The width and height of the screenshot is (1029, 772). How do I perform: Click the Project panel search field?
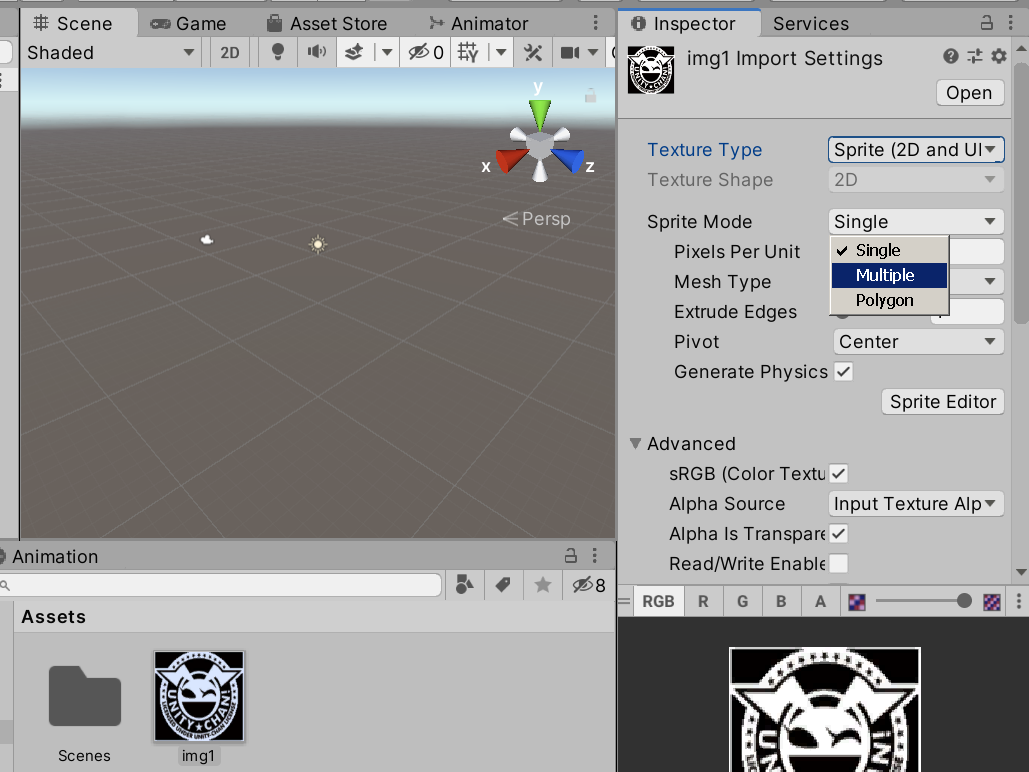220,585
